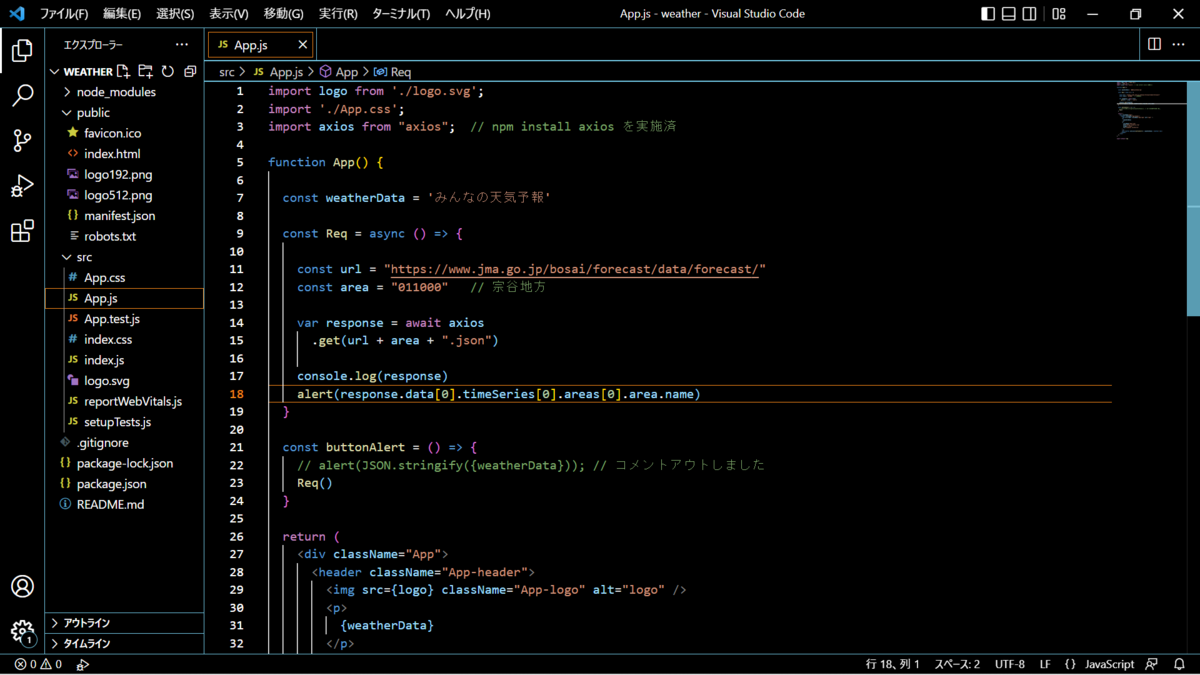Open 表示(V) menu

coord(229,14)
